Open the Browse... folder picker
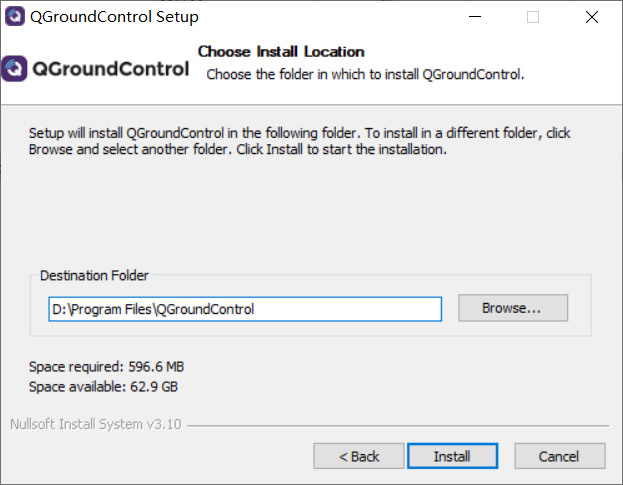The image size is (623, 485). coord(512,308)
